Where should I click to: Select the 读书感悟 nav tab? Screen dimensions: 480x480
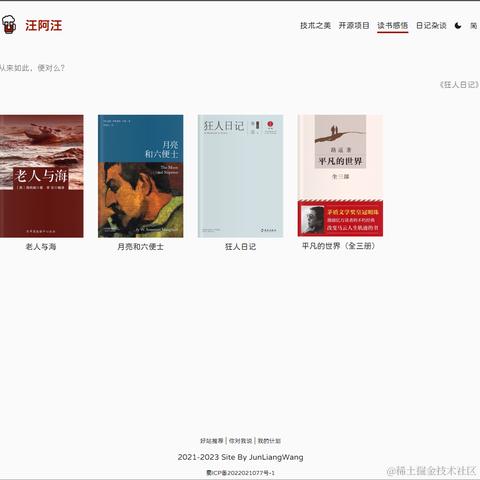[393, 25]
